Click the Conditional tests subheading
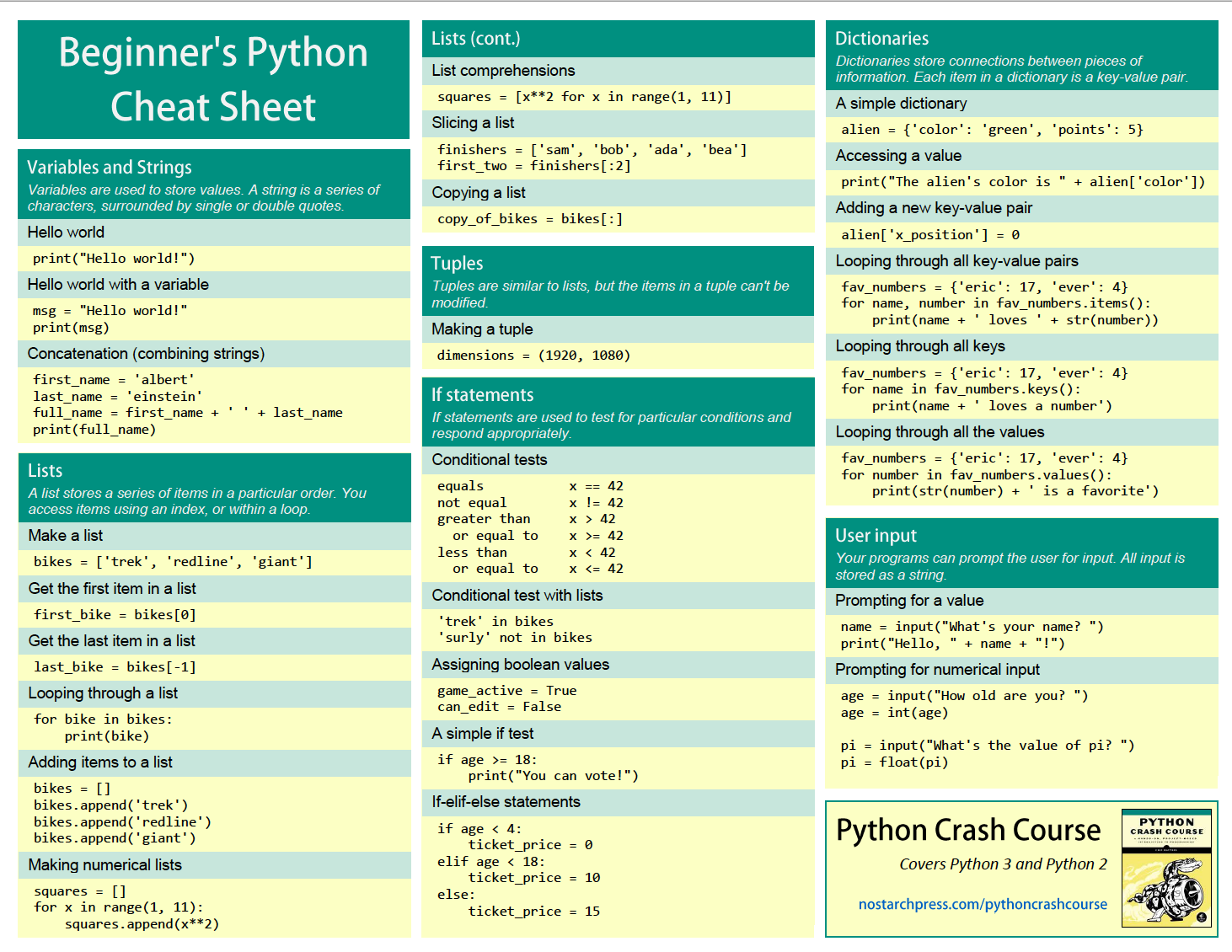Viewport: 1232px width, 952px height. point(490,459)
